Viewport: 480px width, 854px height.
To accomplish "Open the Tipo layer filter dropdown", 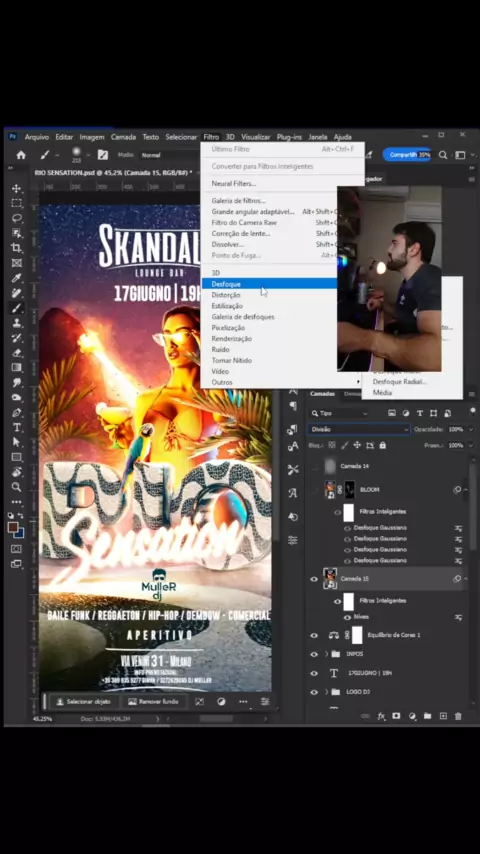I will [339, 413].
